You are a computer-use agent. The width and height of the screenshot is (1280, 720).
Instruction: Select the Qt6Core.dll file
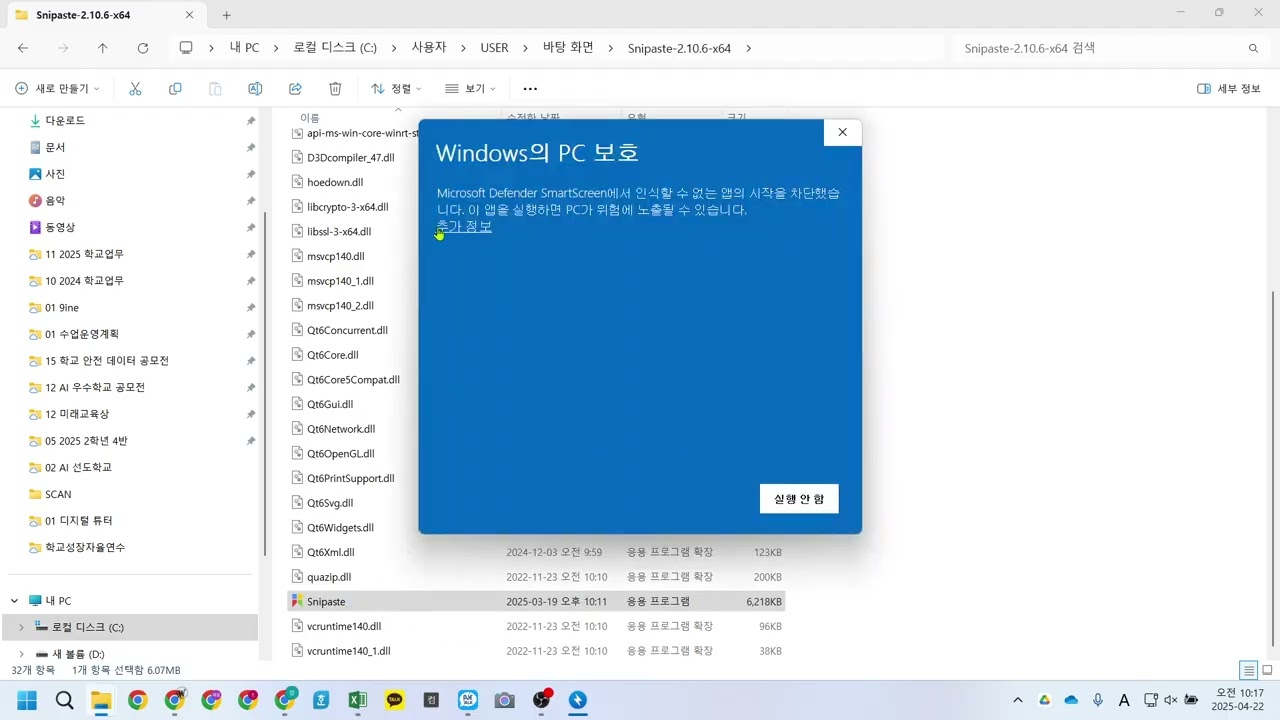333,355
